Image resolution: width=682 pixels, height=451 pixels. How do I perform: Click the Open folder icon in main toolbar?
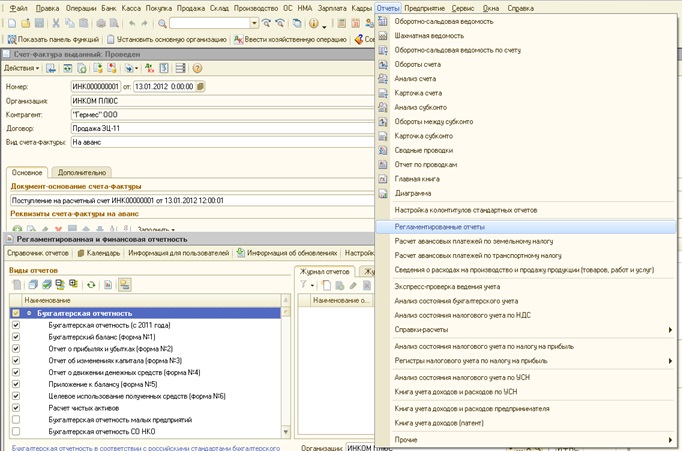[x=26, y=23]
